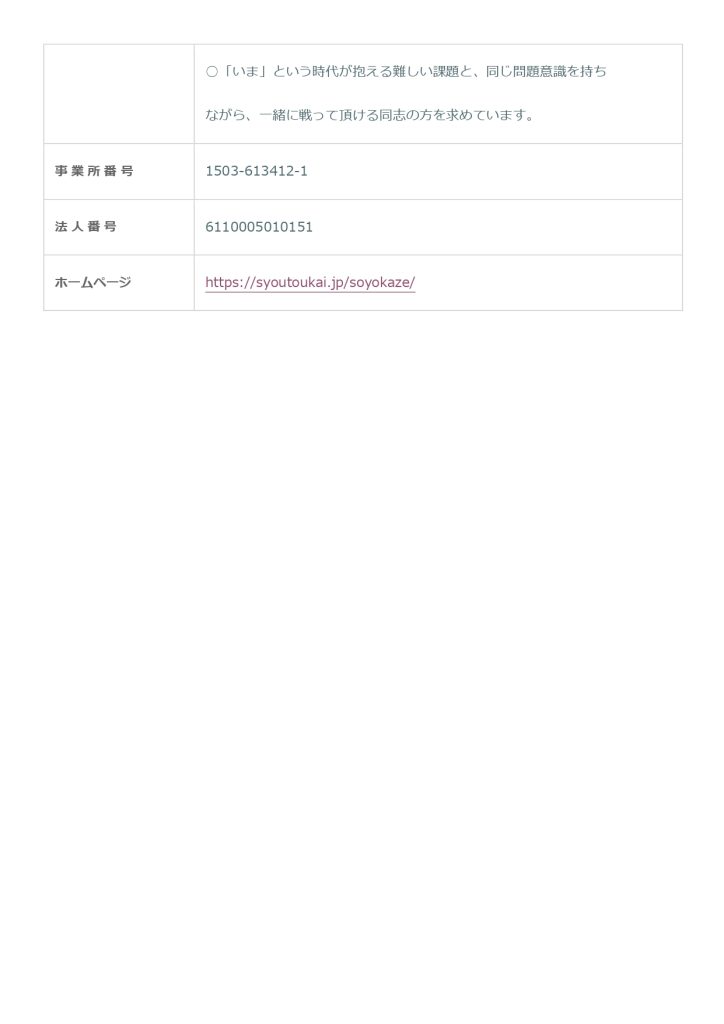
Task: Click the word 一緒に in the second line
Action: 279,115
